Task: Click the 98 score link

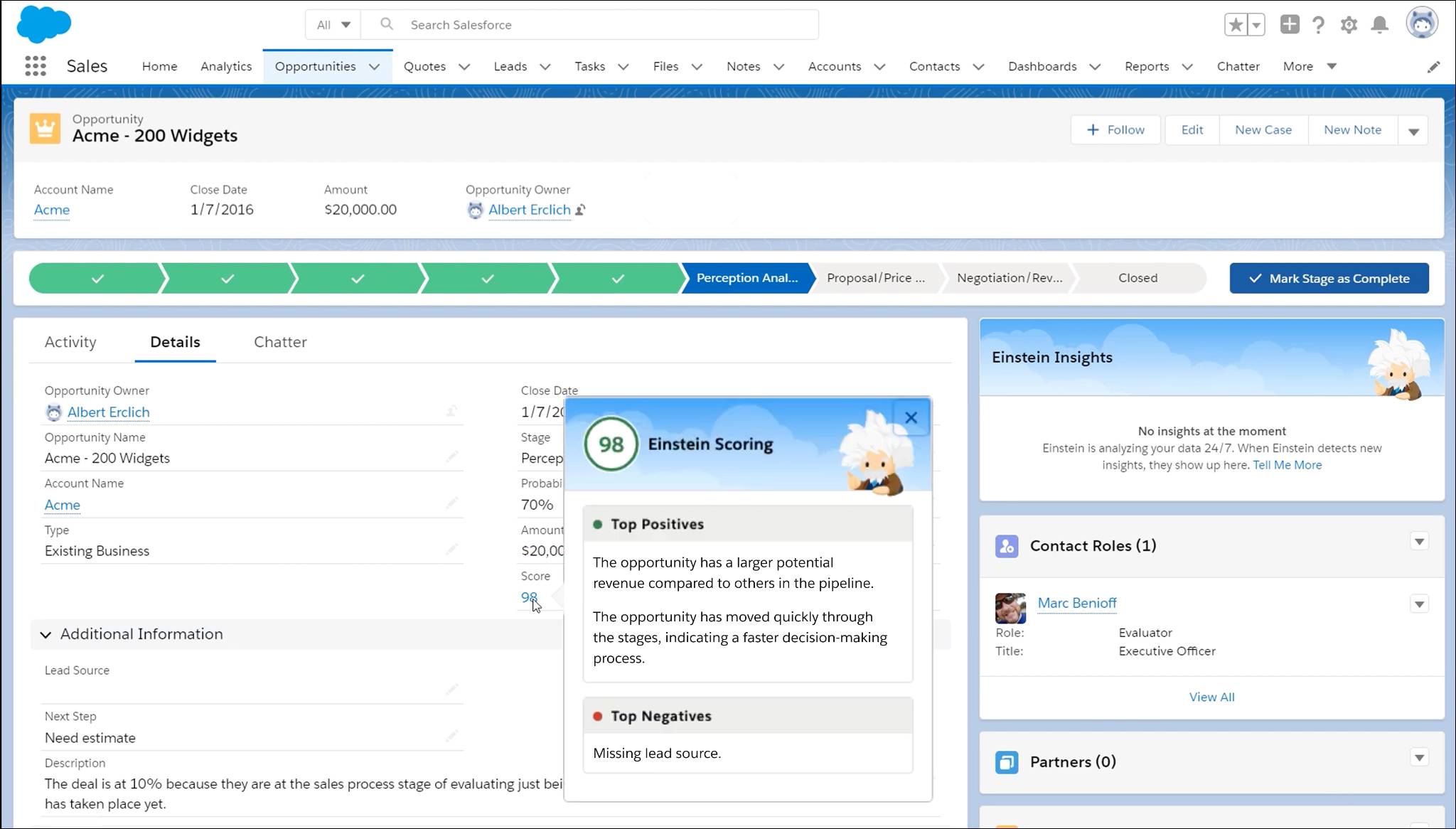Action: [x=529, y=597]
